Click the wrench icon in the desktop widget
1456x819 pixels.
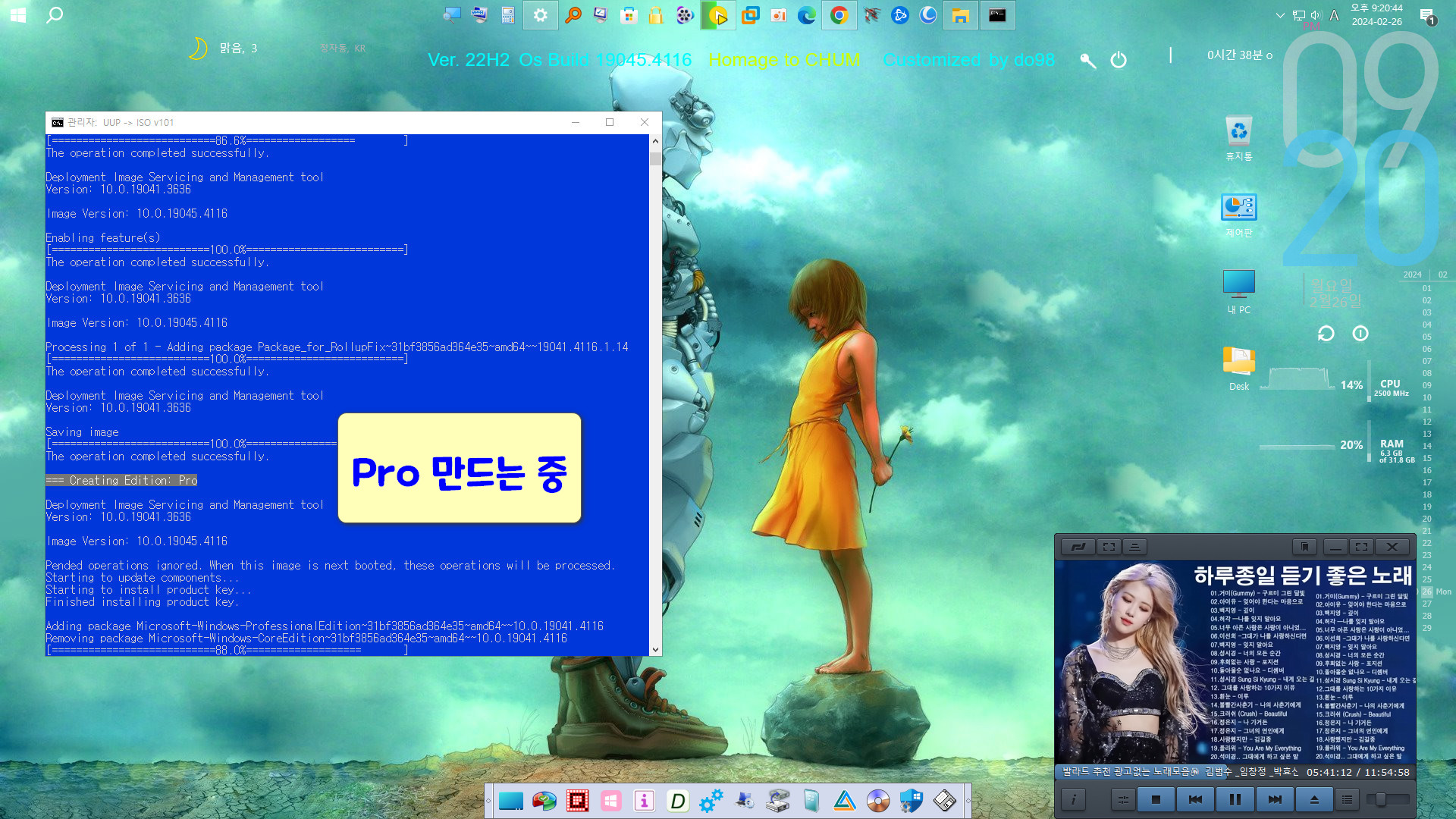click(1087, 61)
